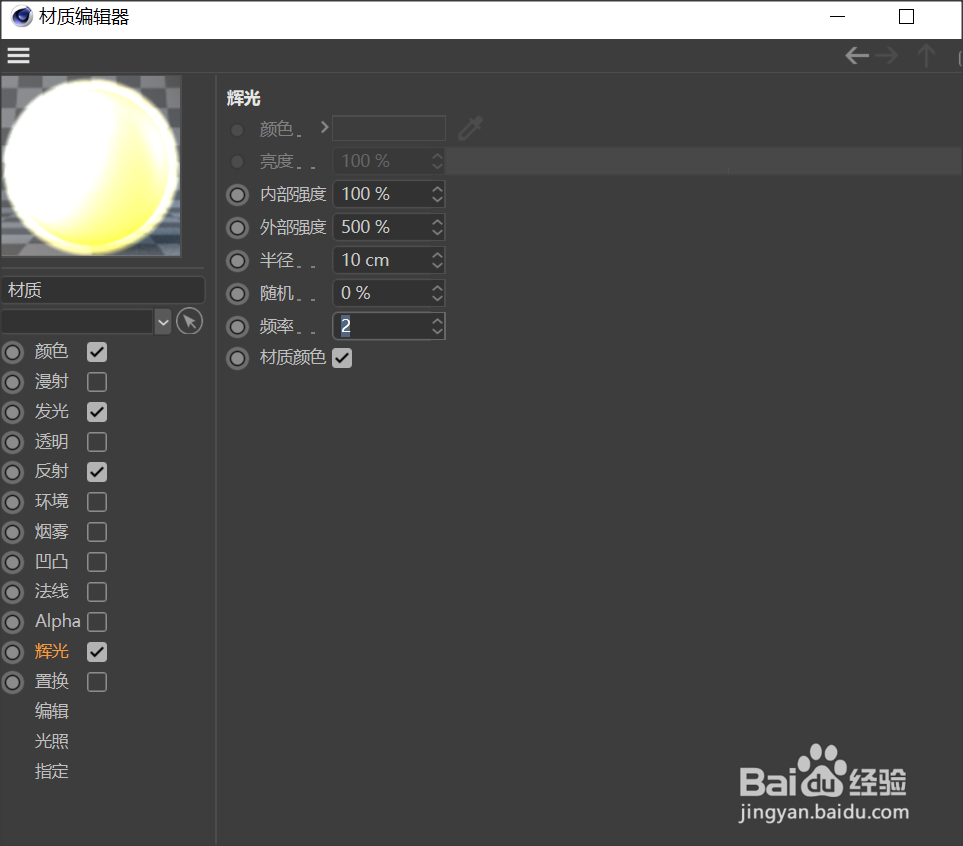Open the material name dropdown
The image size is (963, 846).
coord(163,321)
